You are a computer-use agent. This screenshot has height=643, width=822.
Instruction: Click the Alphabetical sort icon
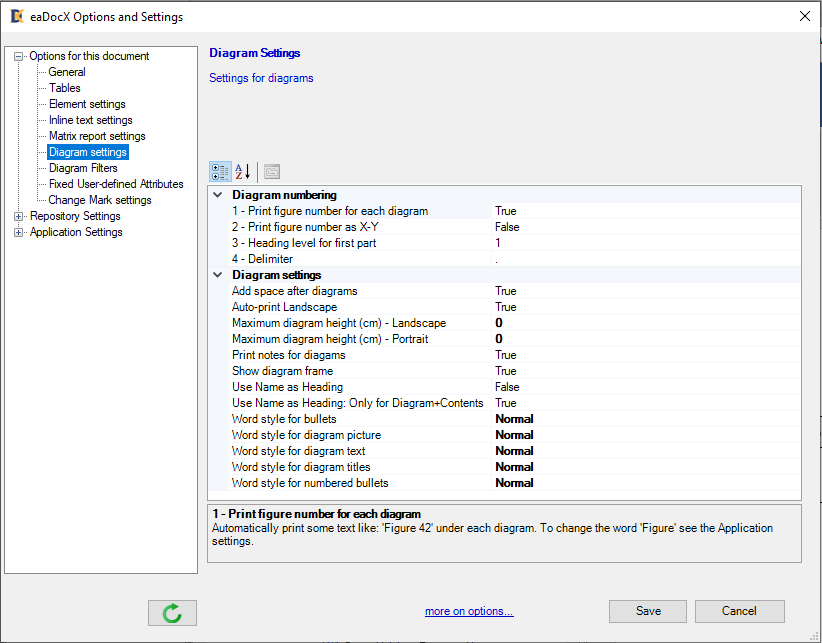pyautogui.click(x=243, y=171)
